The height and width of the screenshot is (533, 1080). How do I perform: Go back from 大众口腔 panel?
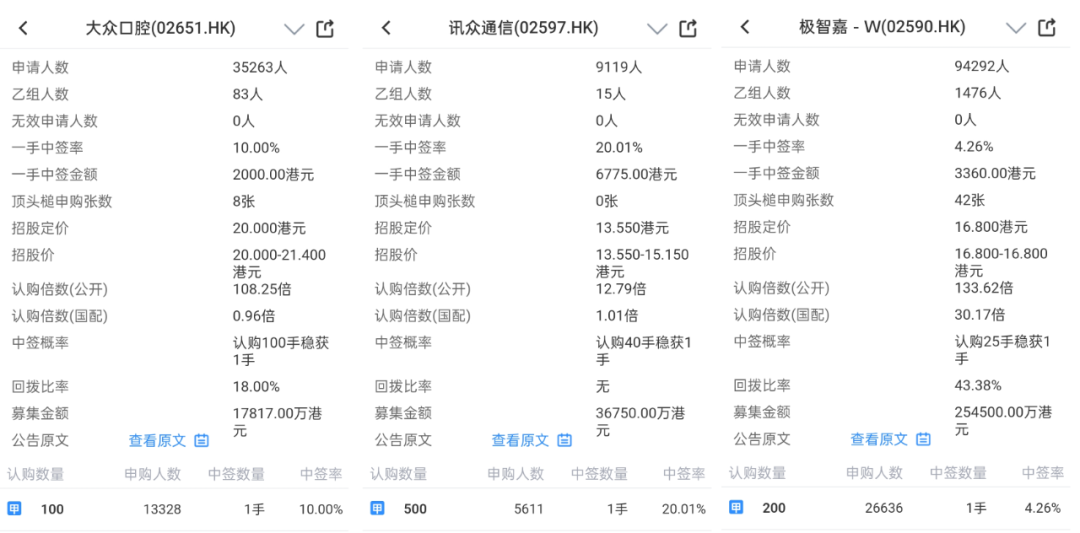[x=23, y=28]
